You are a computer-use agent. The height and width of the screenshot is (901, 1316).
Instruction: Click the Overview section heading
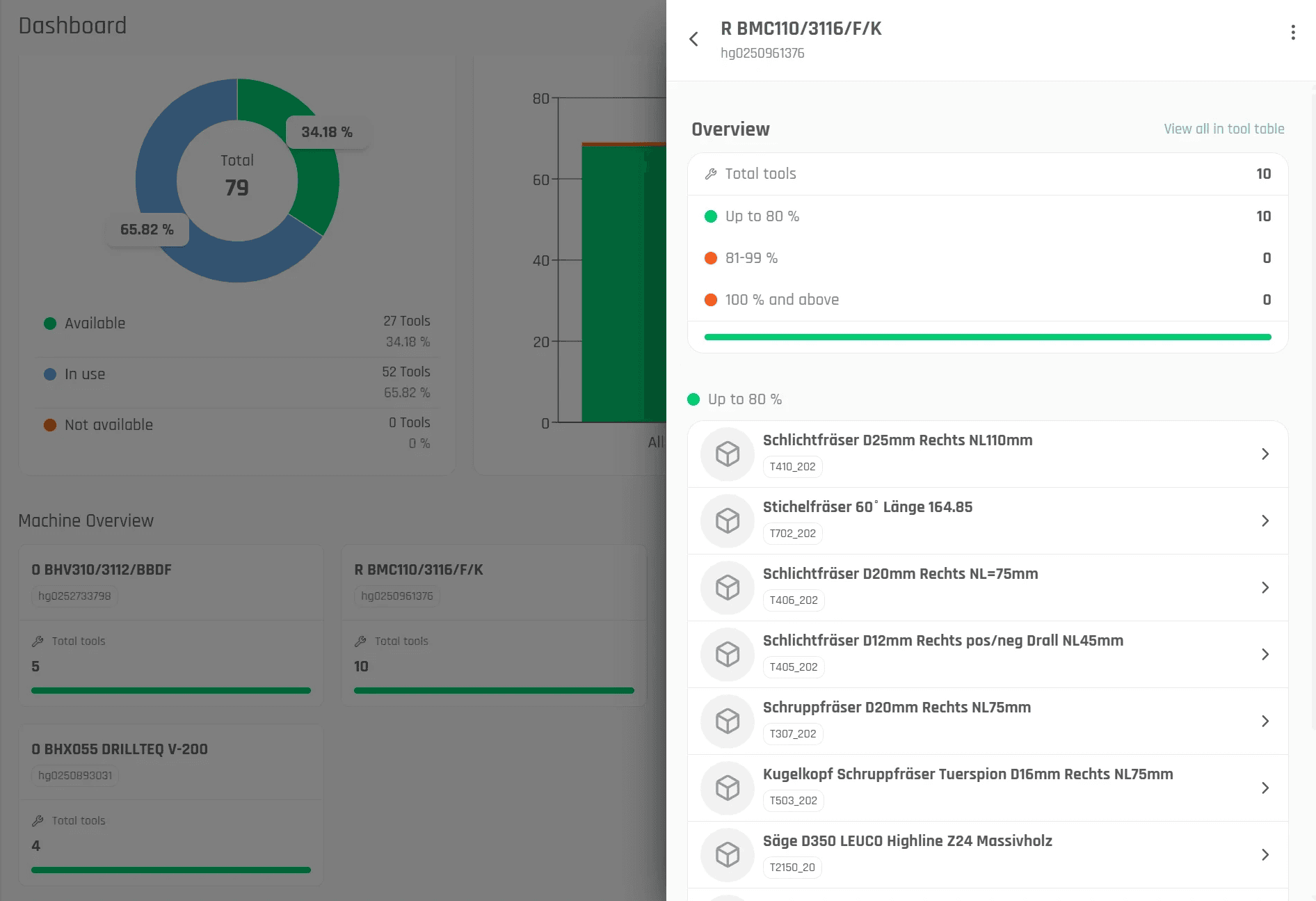tap(730, 129)
